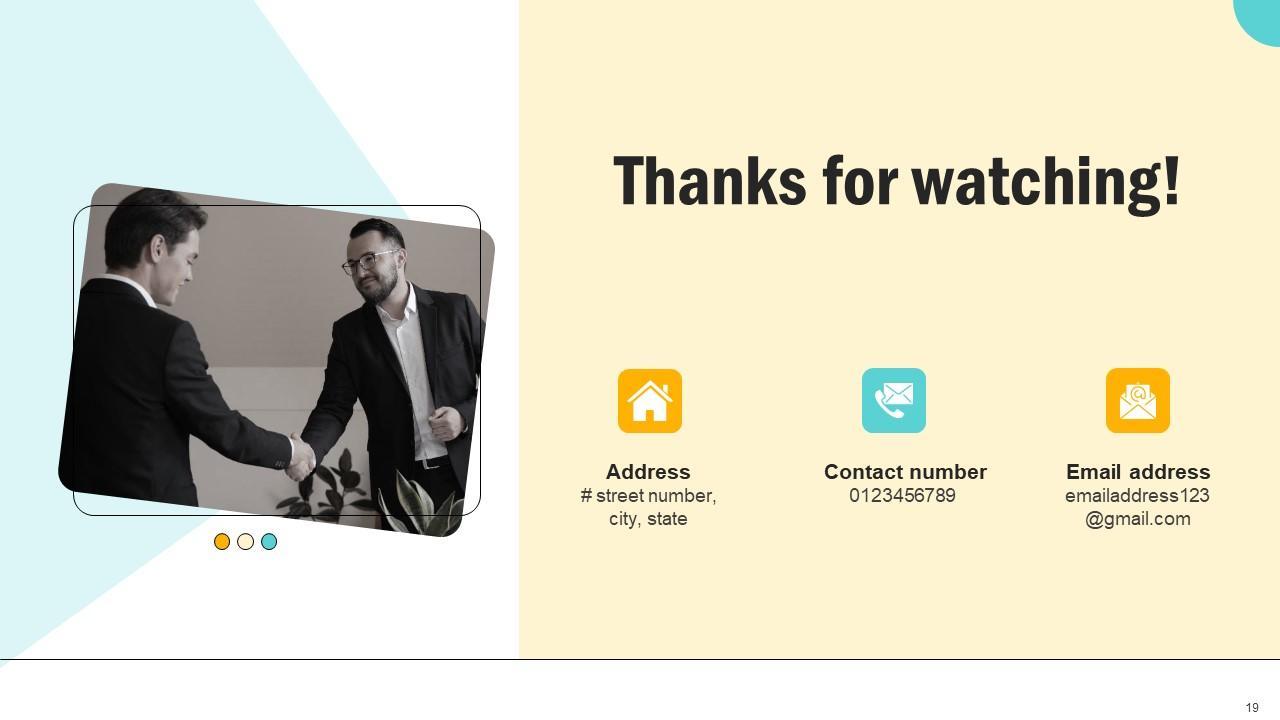
Task: Click the emailaddress123@gmail.com text
Action: 1138,507
